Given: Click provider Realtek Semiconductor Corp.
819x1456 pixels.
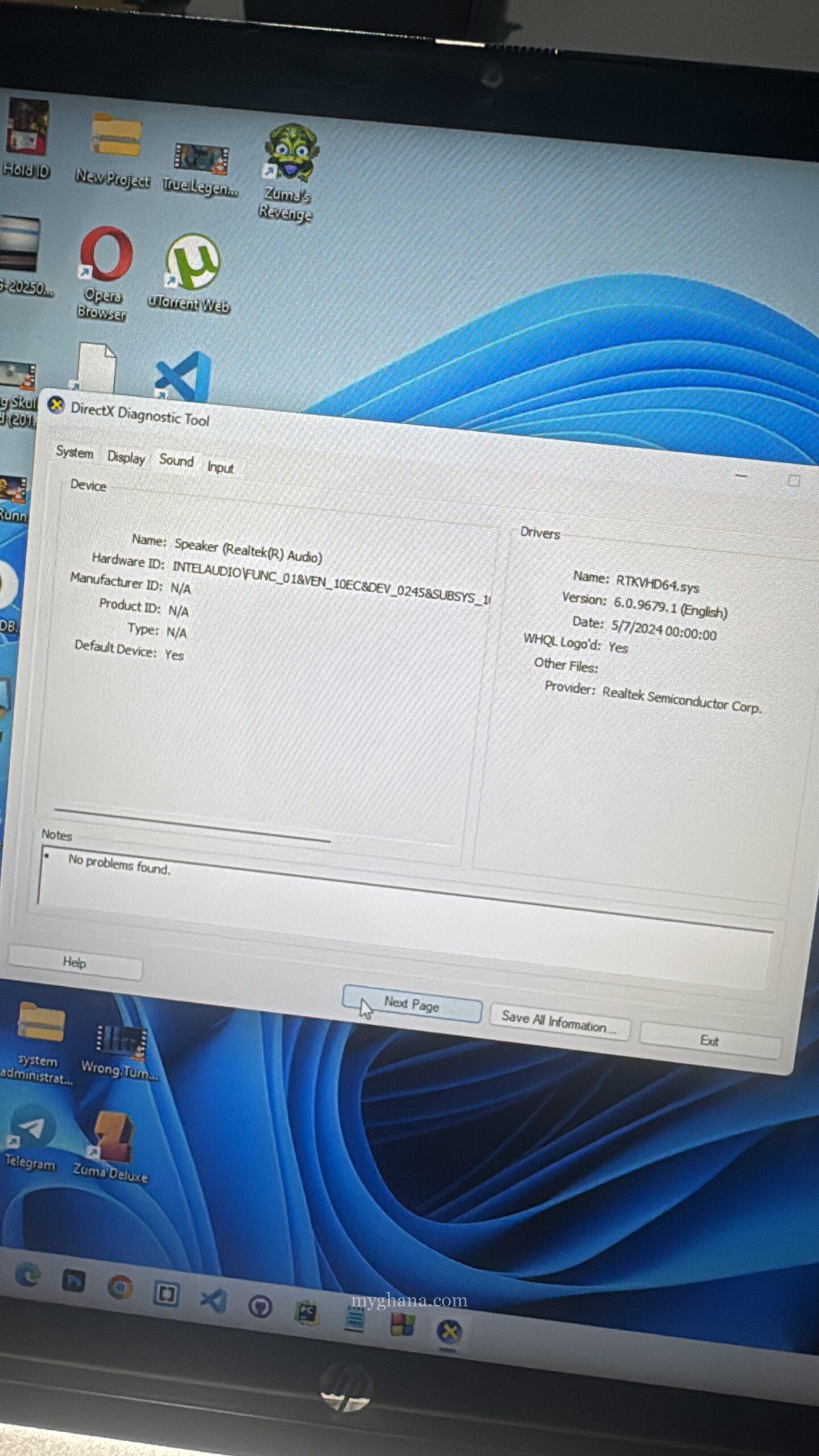Looking at the screenshot, I should point(681,700).
